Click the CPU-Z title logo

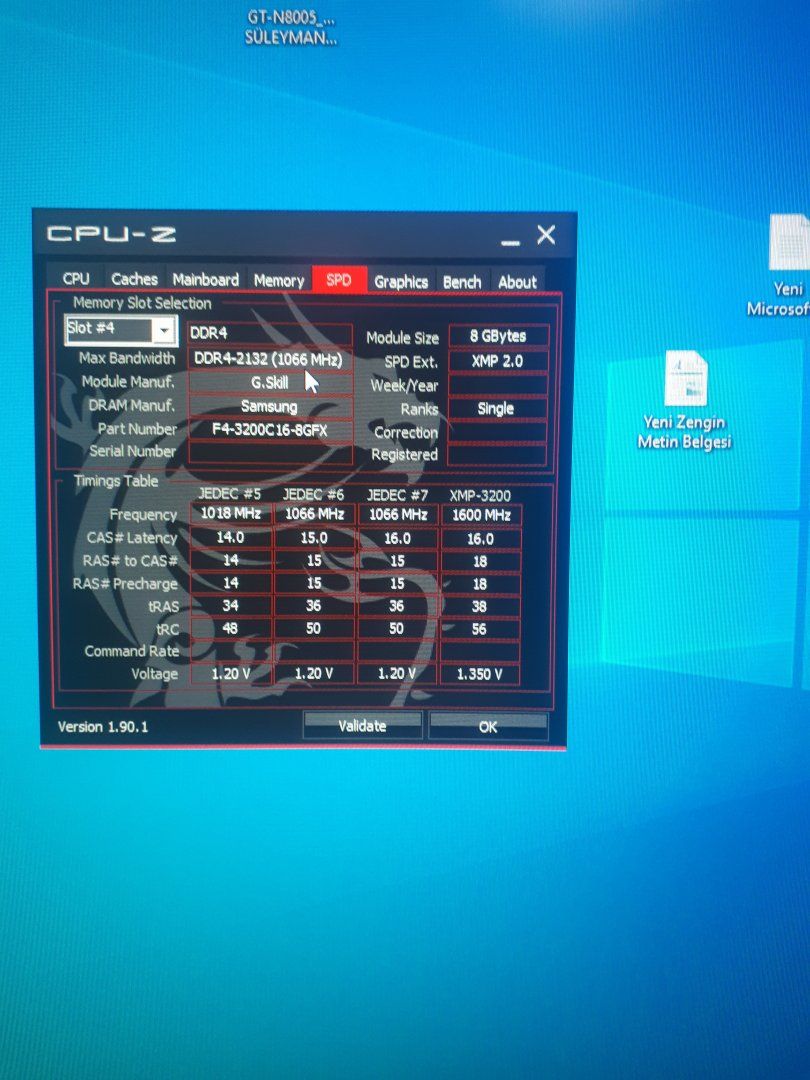tap(111, 234)
